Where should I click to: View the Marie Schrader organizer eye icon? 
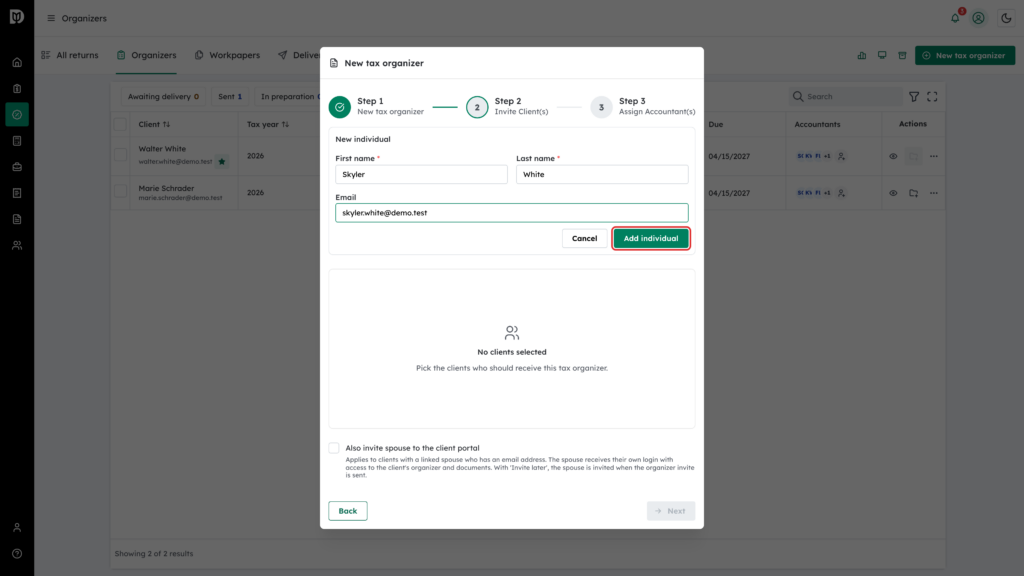pyautogui.click(x=893, y=193)
